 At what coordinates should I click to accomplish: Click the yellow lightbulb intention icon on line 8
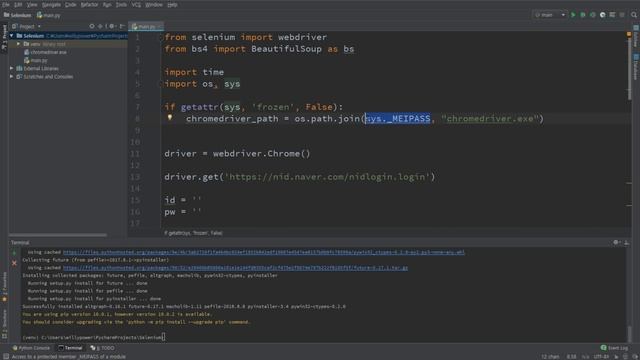tap(170, 118)
